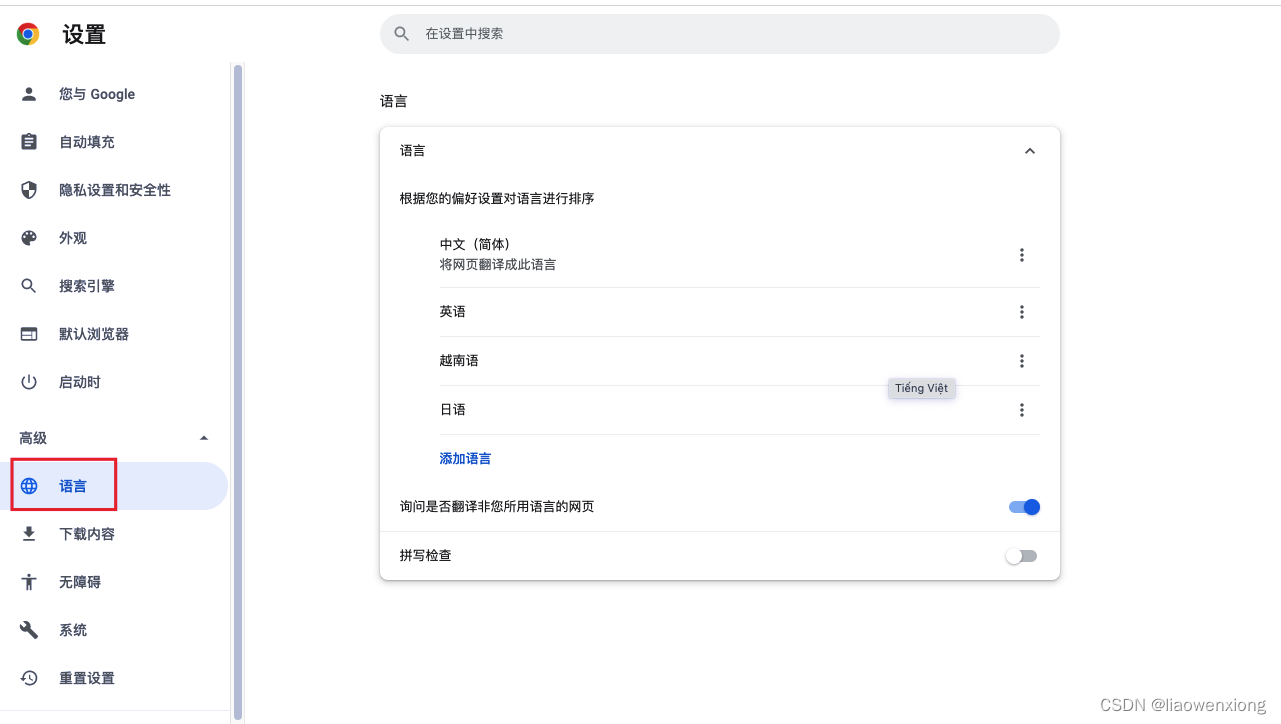Click the 高级 section label

pyautogui.click(x=33, y=438)
